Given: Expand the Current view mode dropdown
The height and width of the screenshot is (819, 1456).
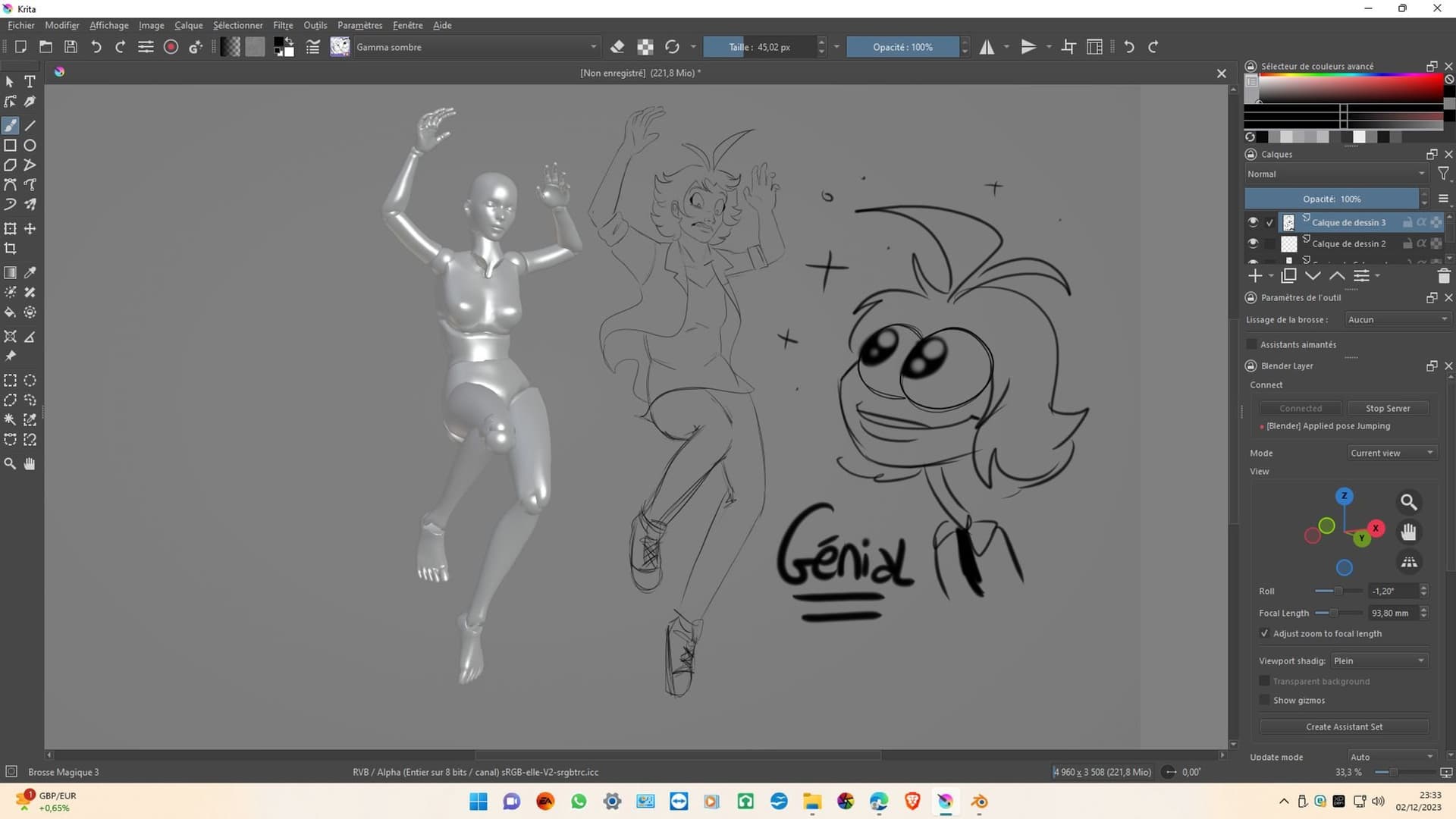Looking at the screenshot, I should [x=1392, y=453].
